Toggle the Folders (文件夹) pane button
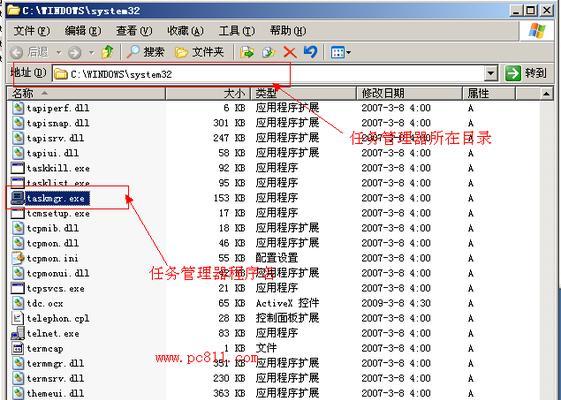 pos(199,52)
